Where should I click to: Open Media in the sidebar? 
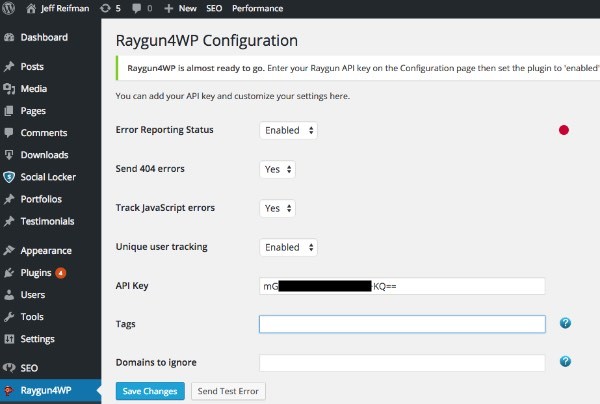(x=34, y=89)
